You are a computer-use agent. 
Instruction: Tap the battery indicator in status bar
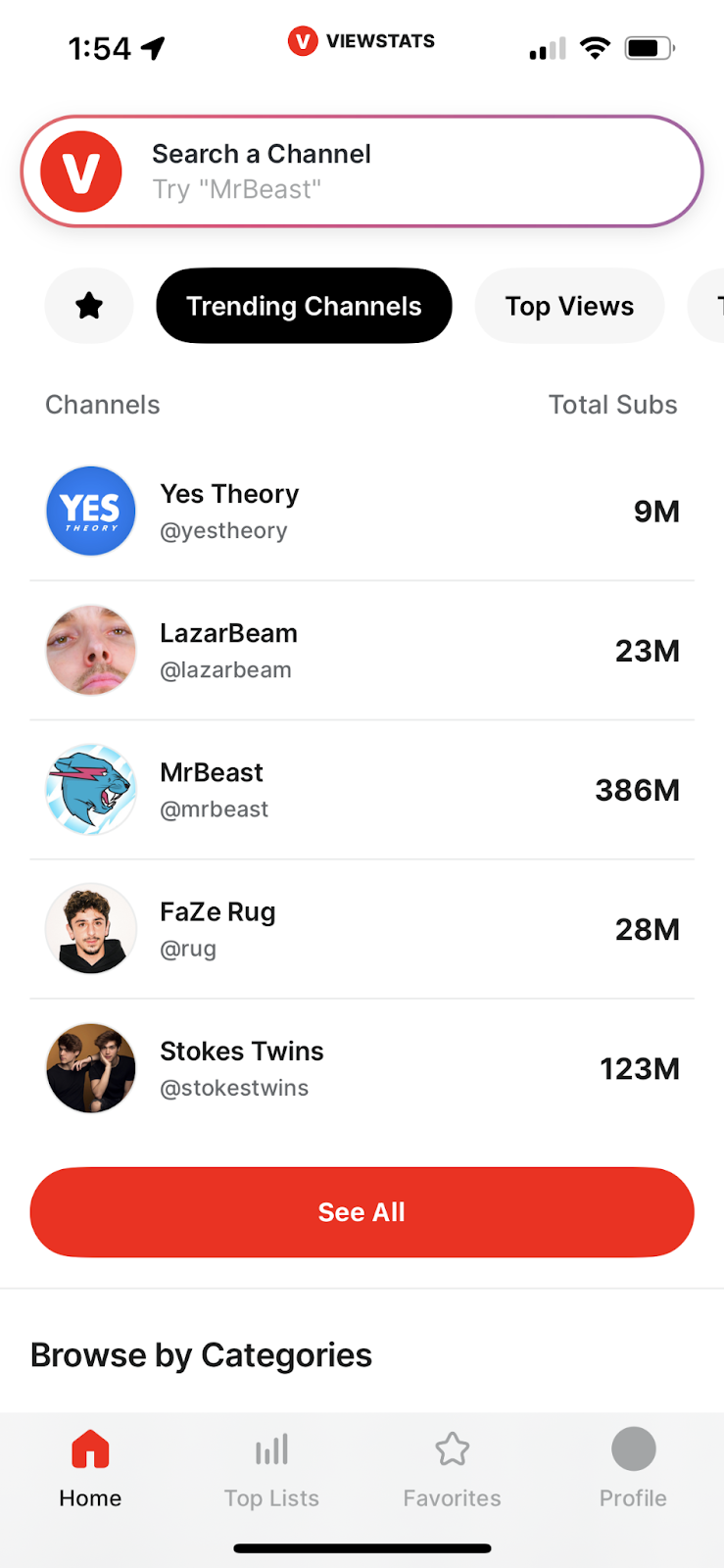coord(648,46)
